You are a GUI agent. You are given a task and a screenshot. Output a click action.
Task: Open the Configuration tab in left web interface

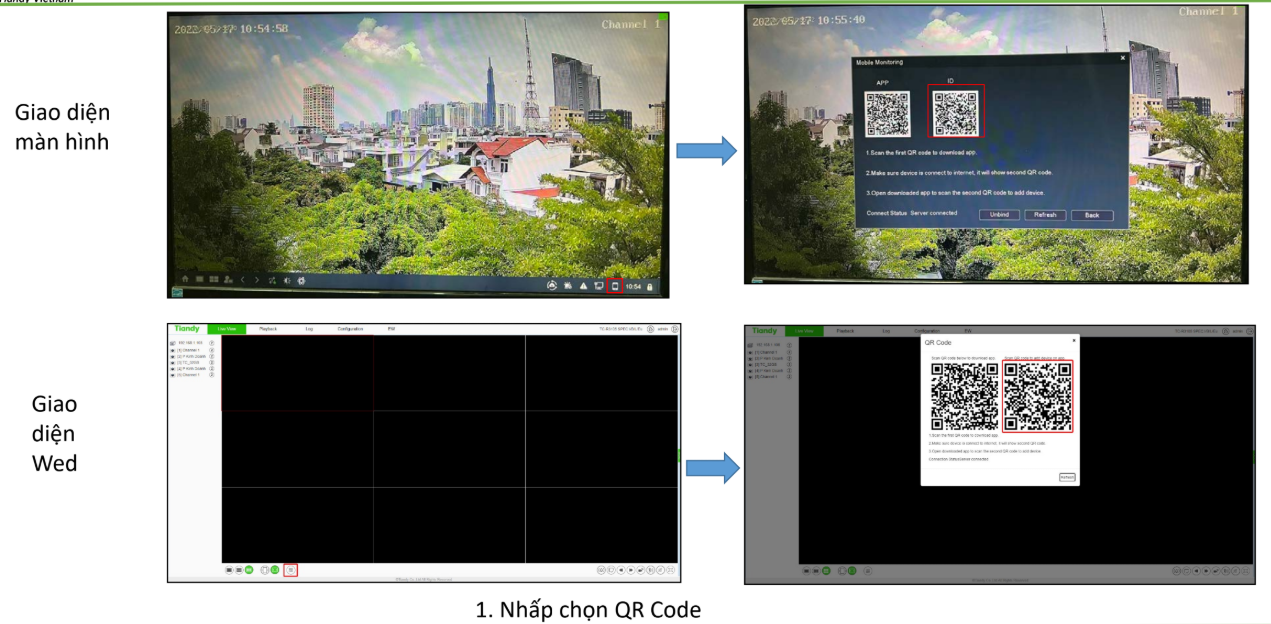(x=350, y=329)
